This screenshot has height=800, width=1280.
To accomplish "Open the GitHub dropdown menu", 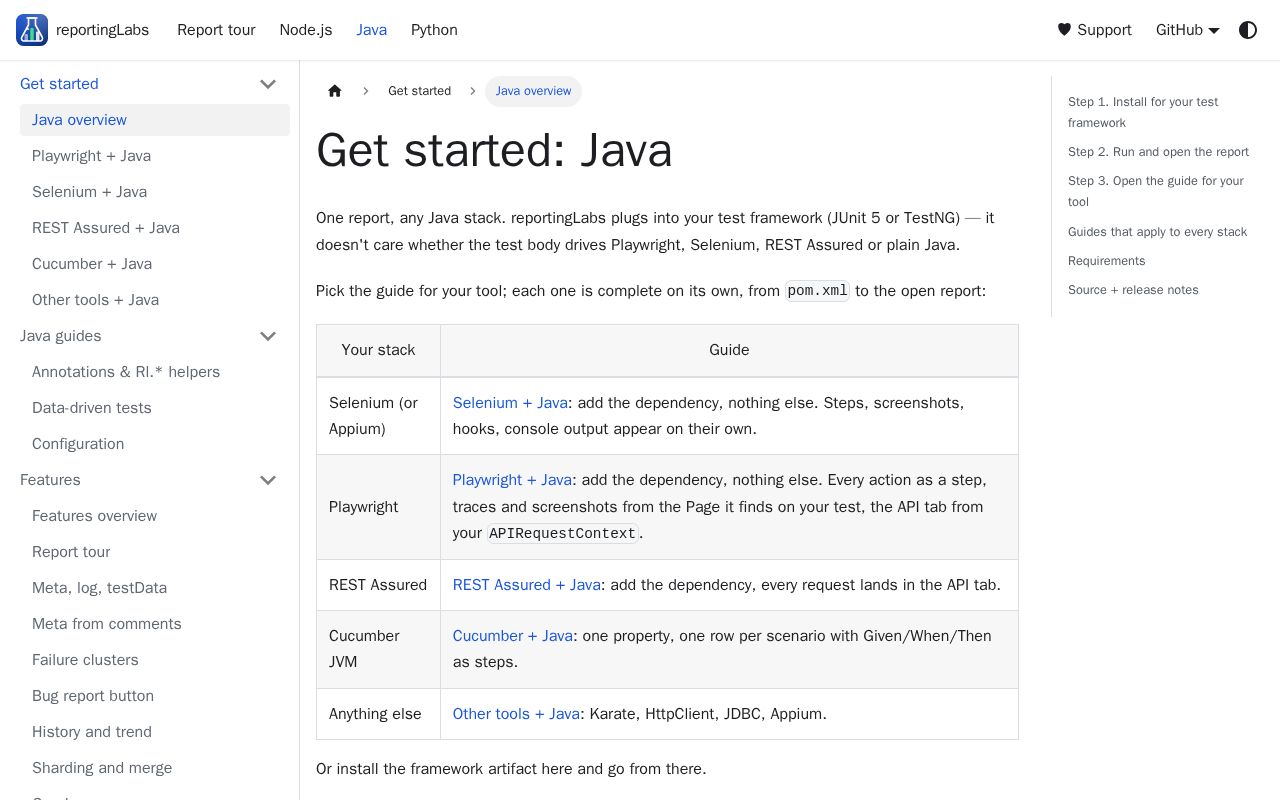I will point(1187,30).
